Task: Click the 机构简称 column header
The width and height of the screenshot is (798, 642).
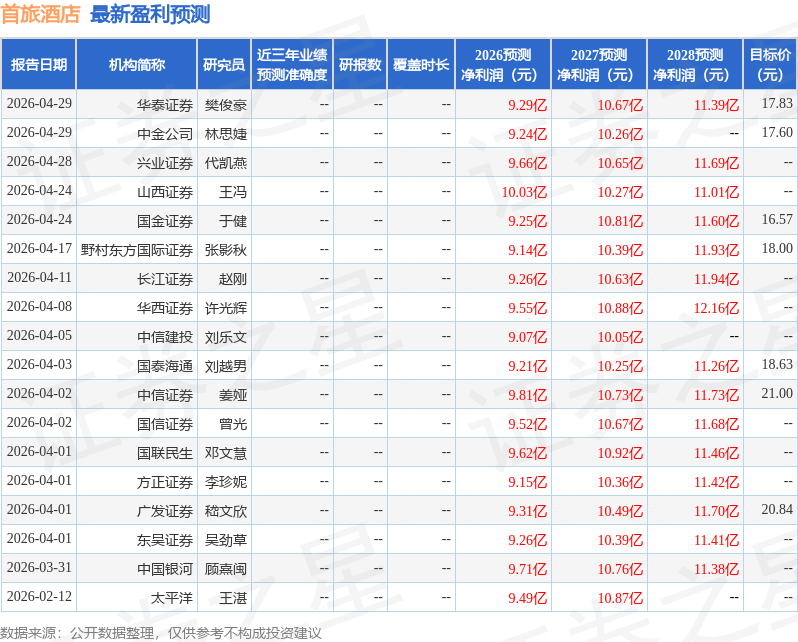Action: point(136,65)
